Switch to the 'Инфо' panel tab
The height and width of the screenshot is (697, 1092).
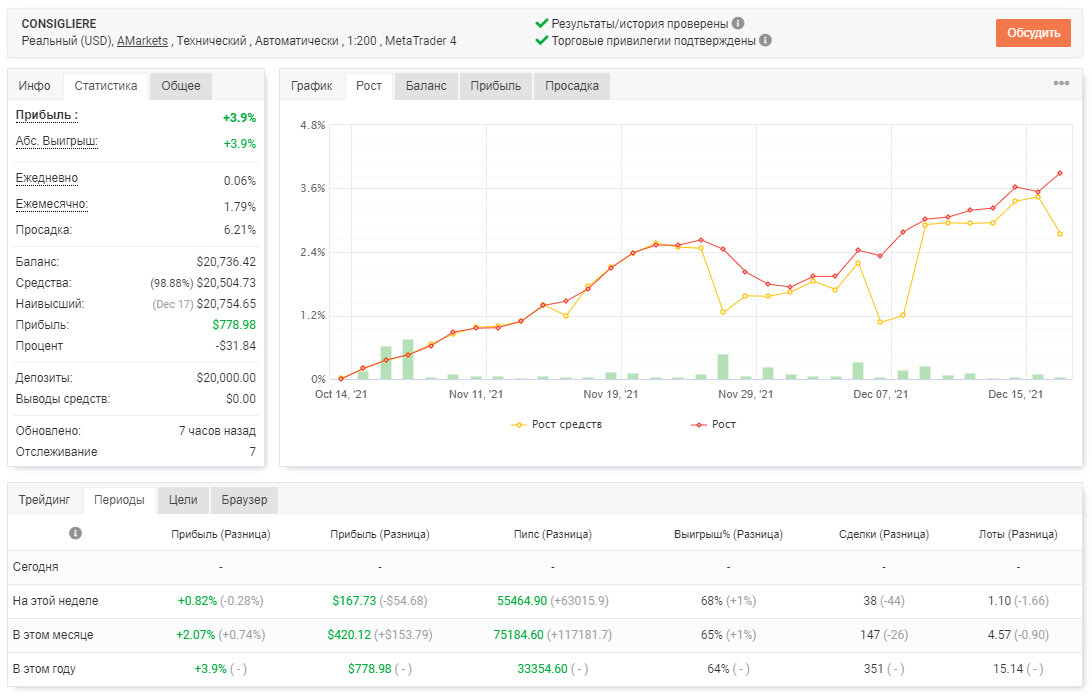[34, 86]
